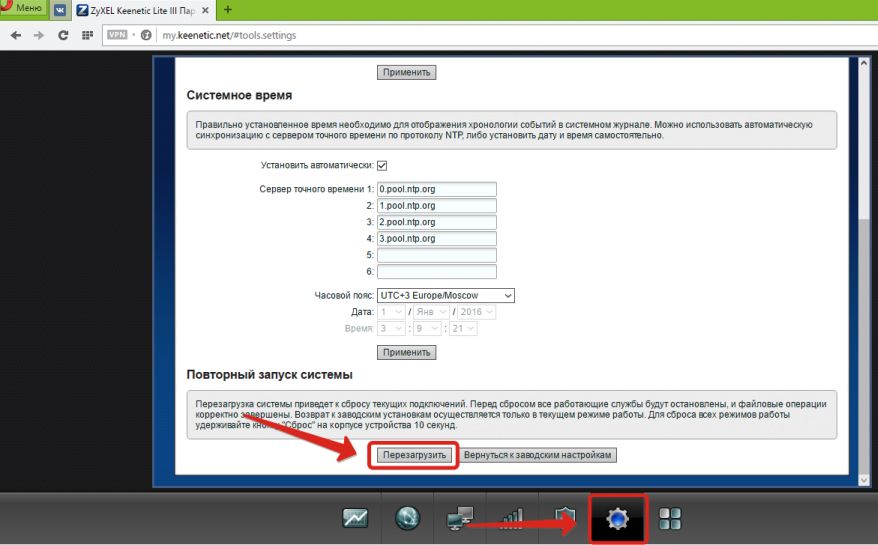Click empty time server 5 field
The height and width of the screenshot is (545, 878).
click(437, 255)
